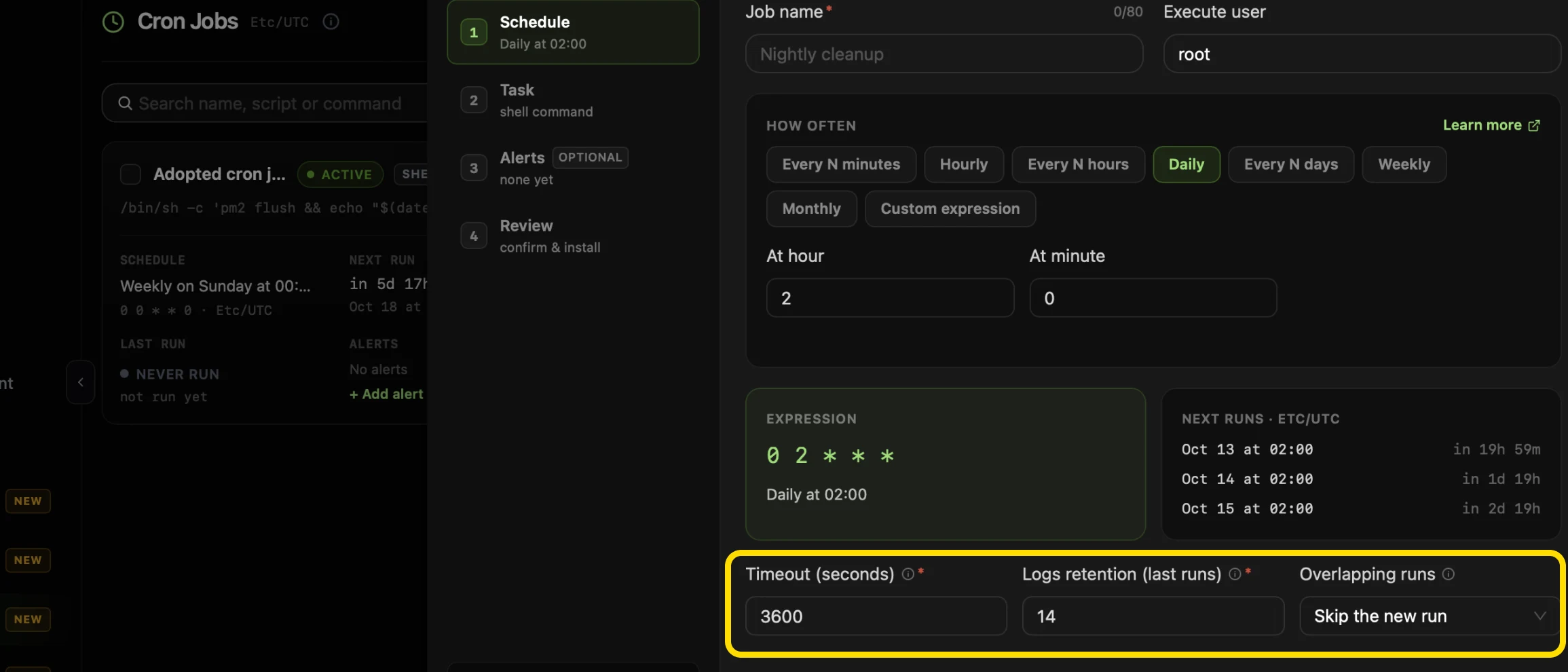The image size is (1568, 672).
Task: Click the Adopted cron job title
Action: [219, 174]
